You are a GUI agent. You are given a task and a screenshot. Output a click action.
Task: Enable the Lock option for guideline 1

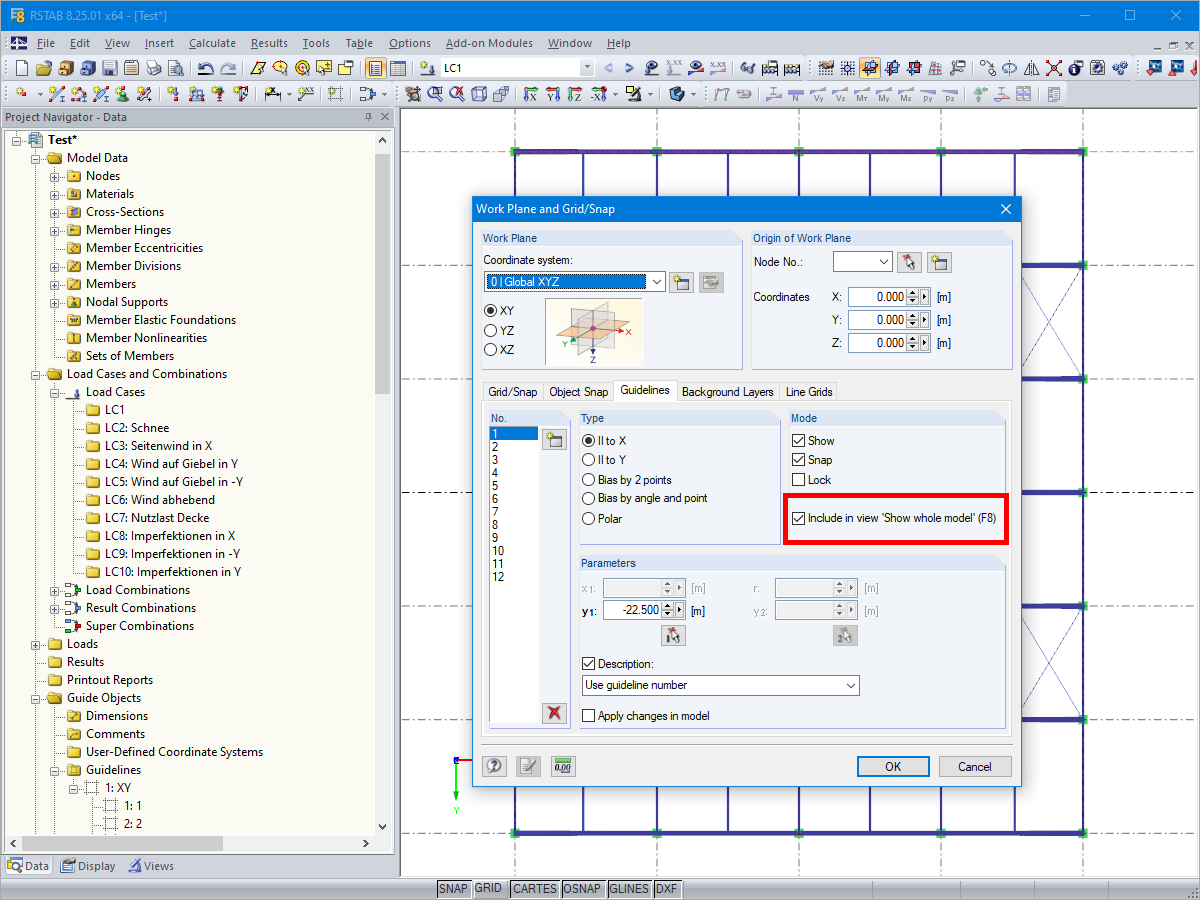pos(799,479)
